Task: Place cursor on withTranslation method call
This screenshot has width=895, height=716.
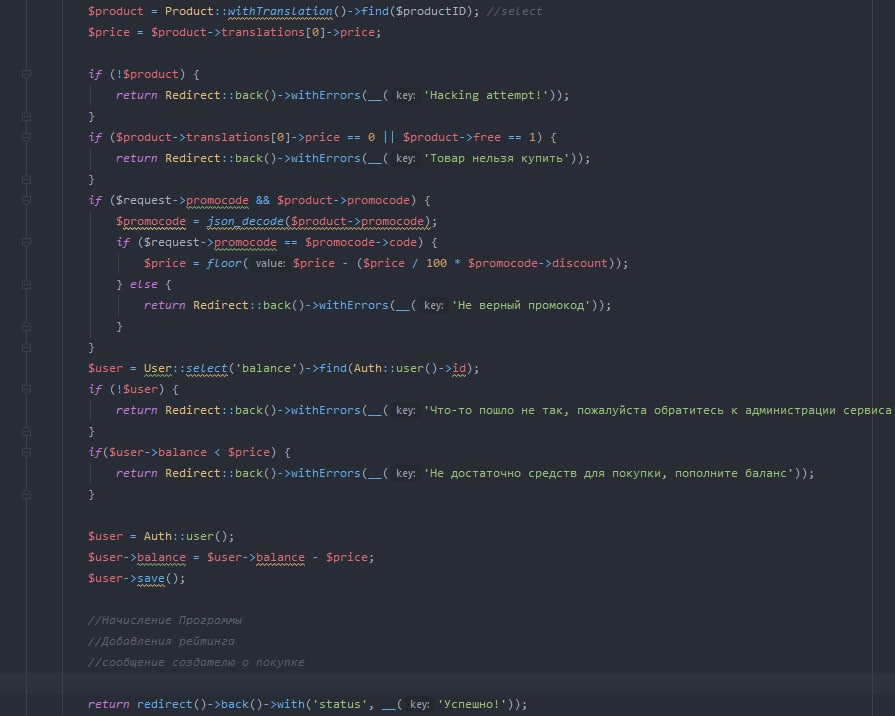Action: [280, 11]
